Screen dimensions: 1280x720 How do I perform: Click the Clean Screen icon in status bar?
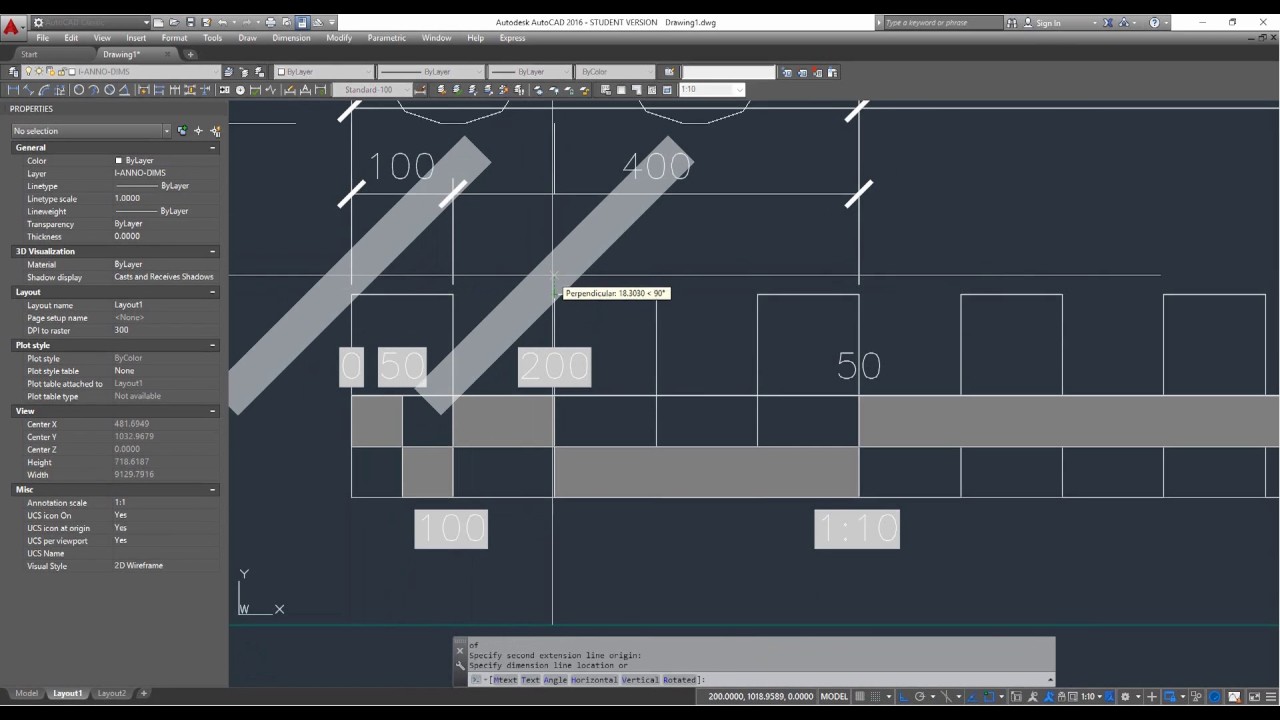1254,696
